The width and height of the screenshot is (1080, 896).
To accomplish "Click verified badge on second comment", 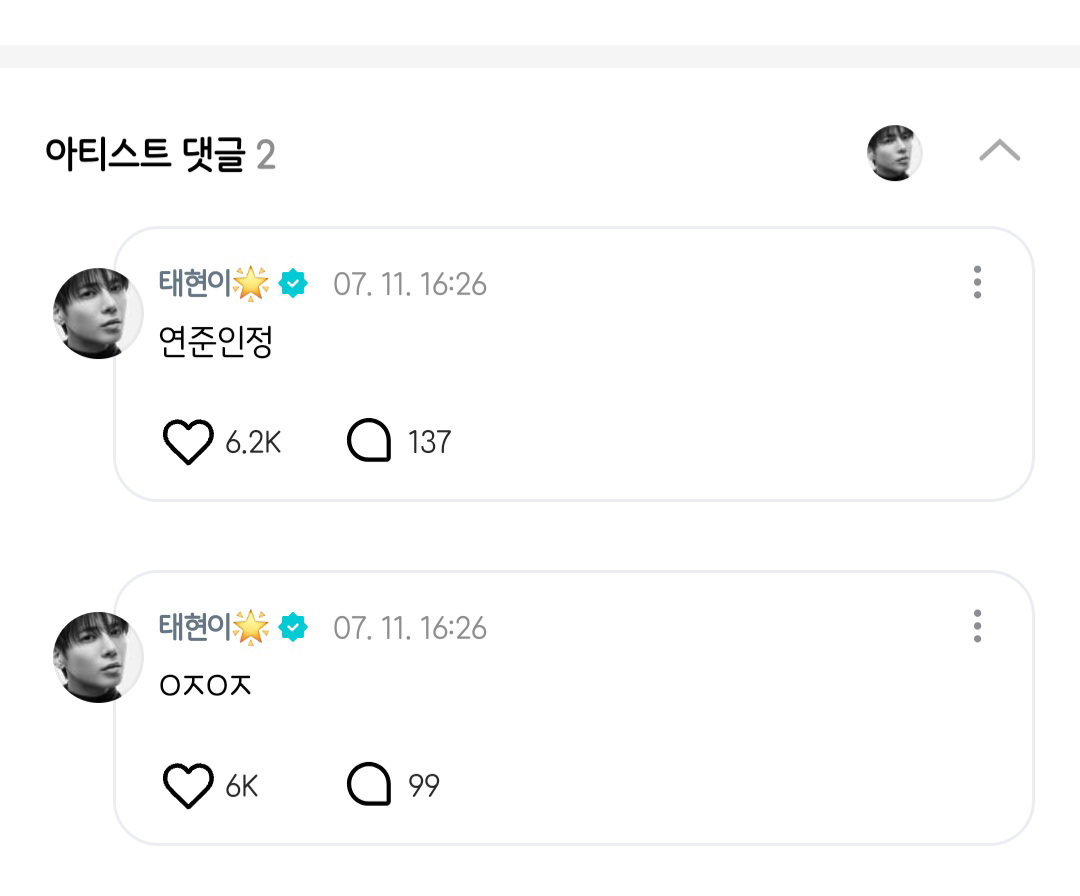I will (x=293, y=627).
